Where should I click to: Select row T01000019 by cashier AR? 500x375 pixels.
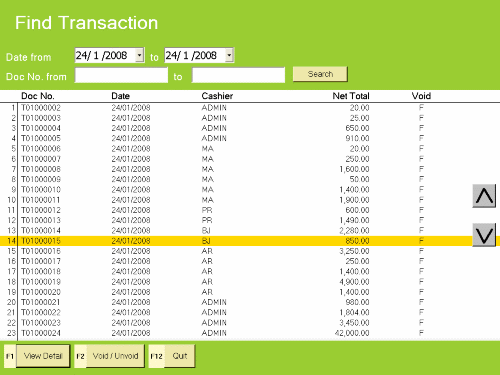[x=250, y=282]
